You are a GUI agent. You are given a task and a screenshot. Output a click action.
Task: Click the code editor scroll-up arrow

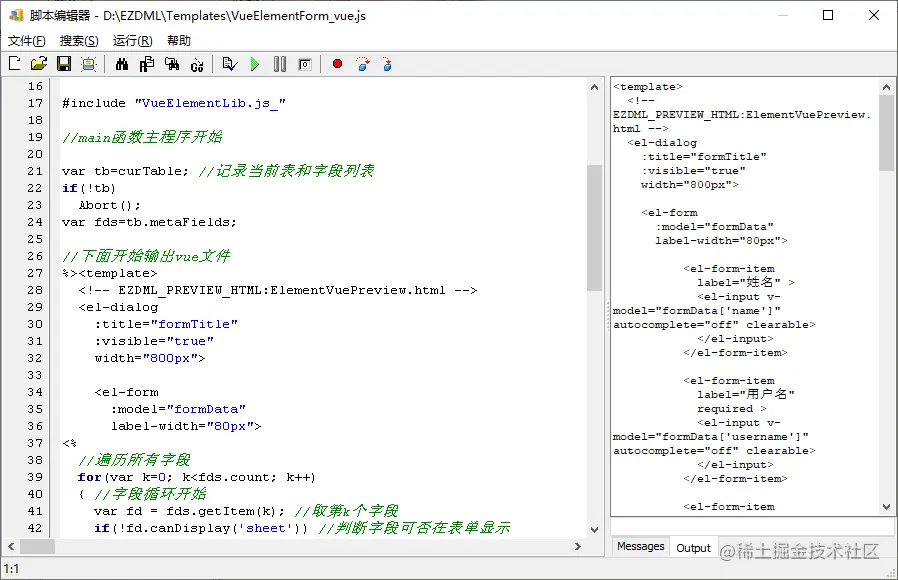[x=594, y=87]
